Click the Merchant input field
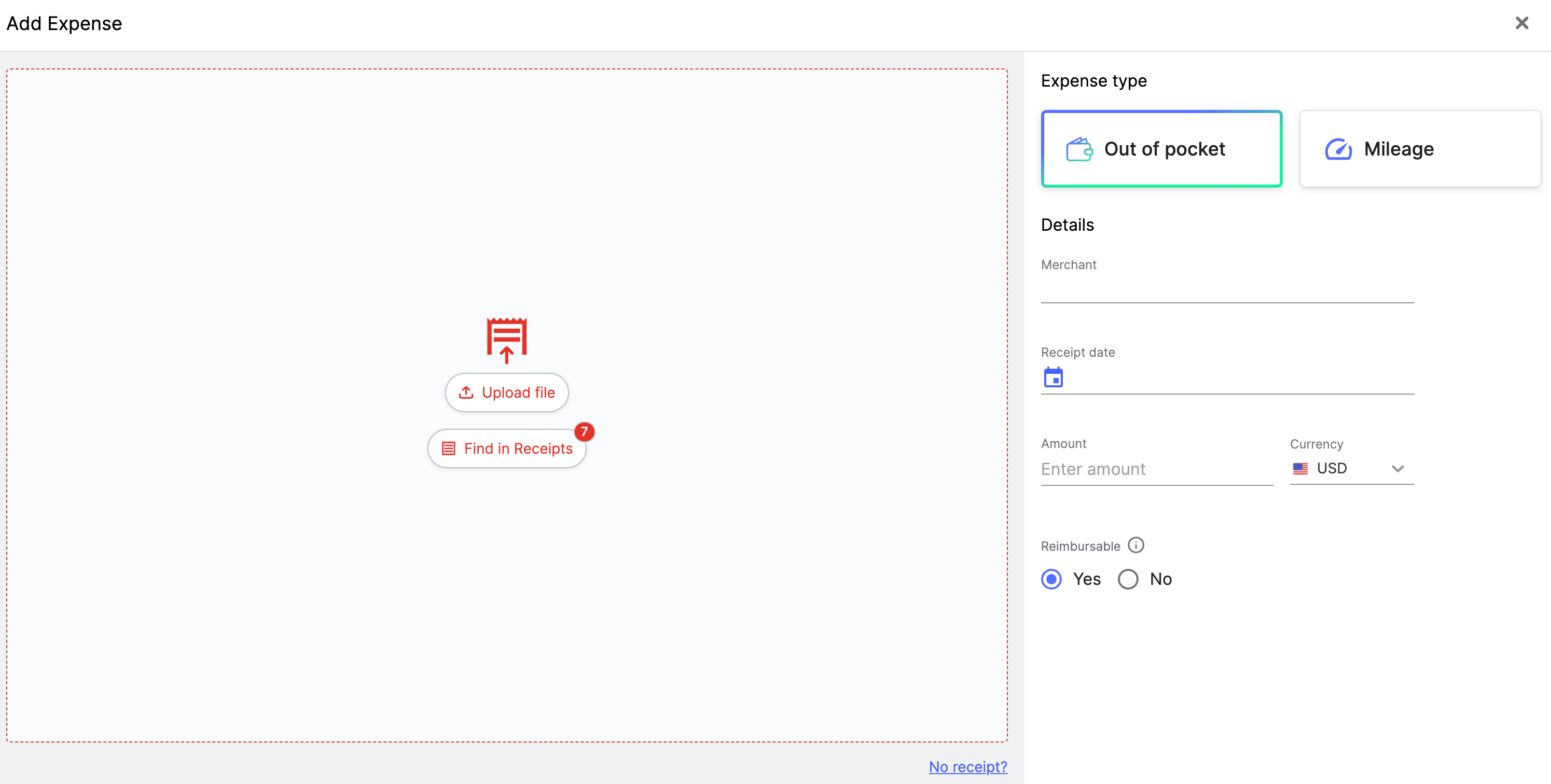The image size is (1551, 784). pos(1227,289)
